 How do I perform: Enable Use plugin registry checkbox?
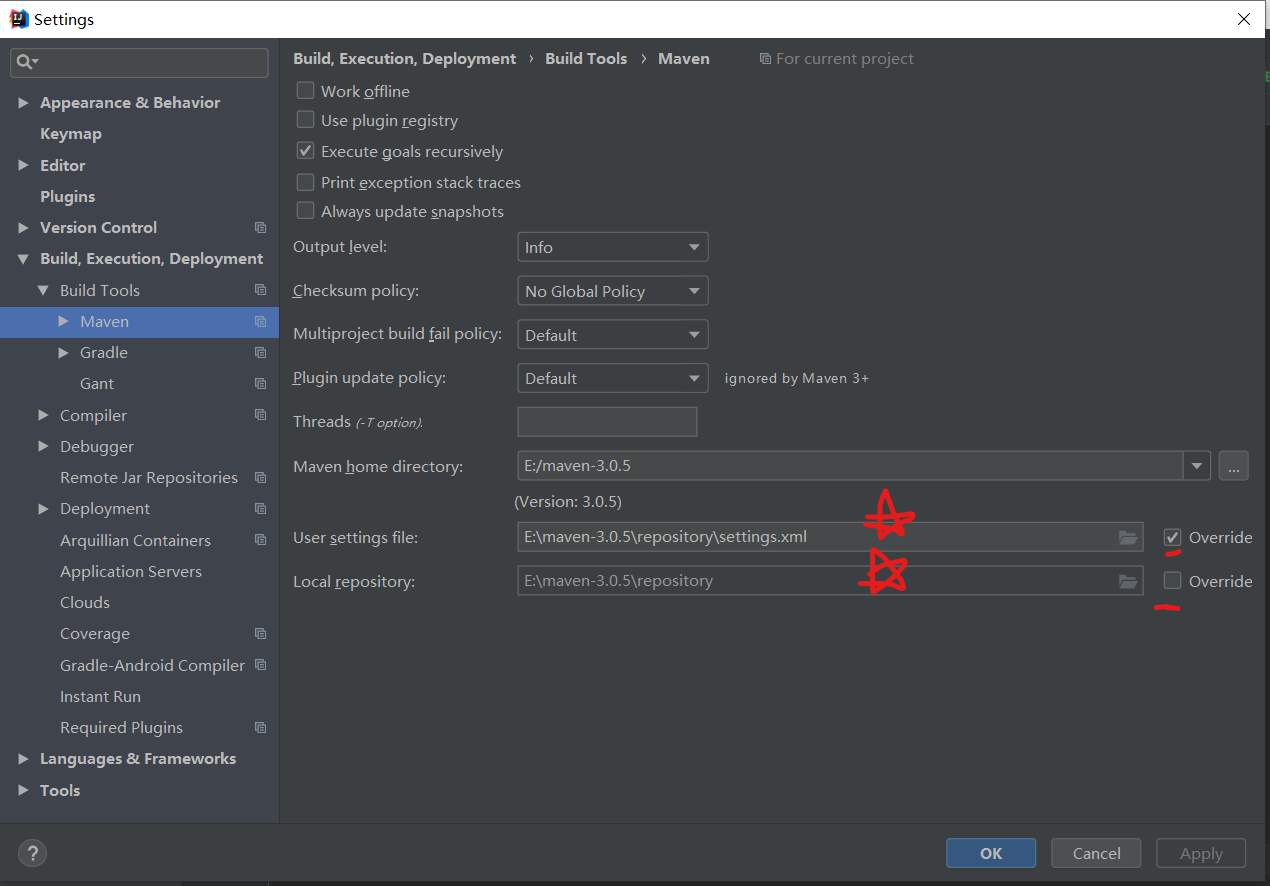tap(306, 120)
